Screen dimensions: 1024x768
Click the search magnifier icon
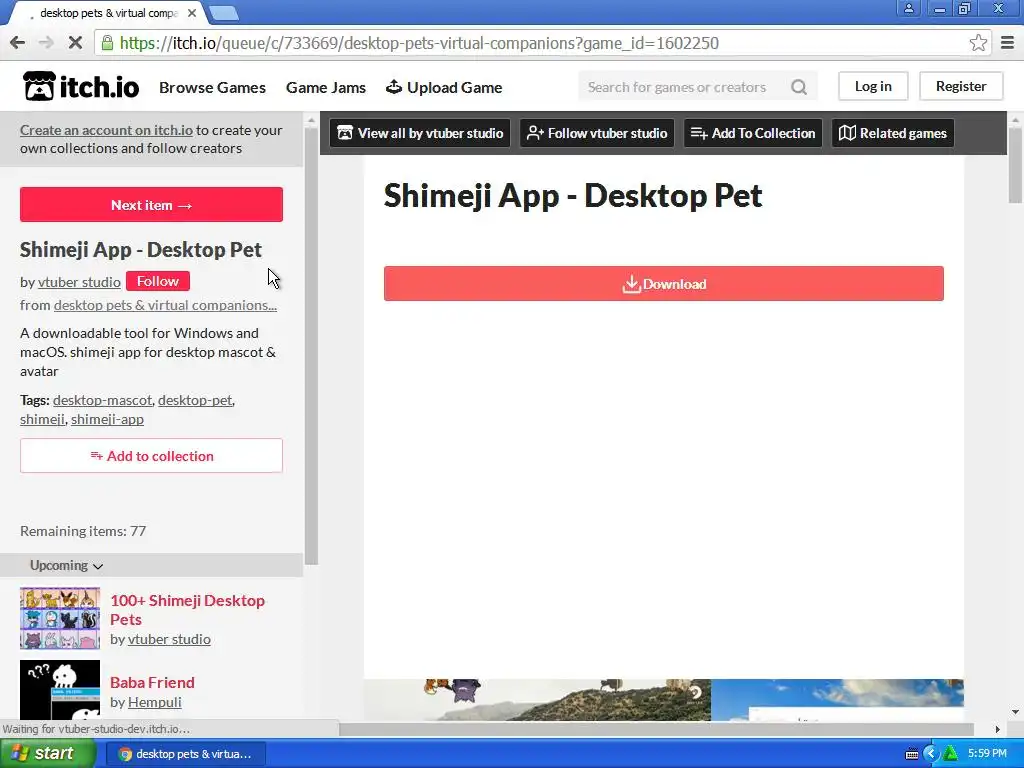coord(799,87)
